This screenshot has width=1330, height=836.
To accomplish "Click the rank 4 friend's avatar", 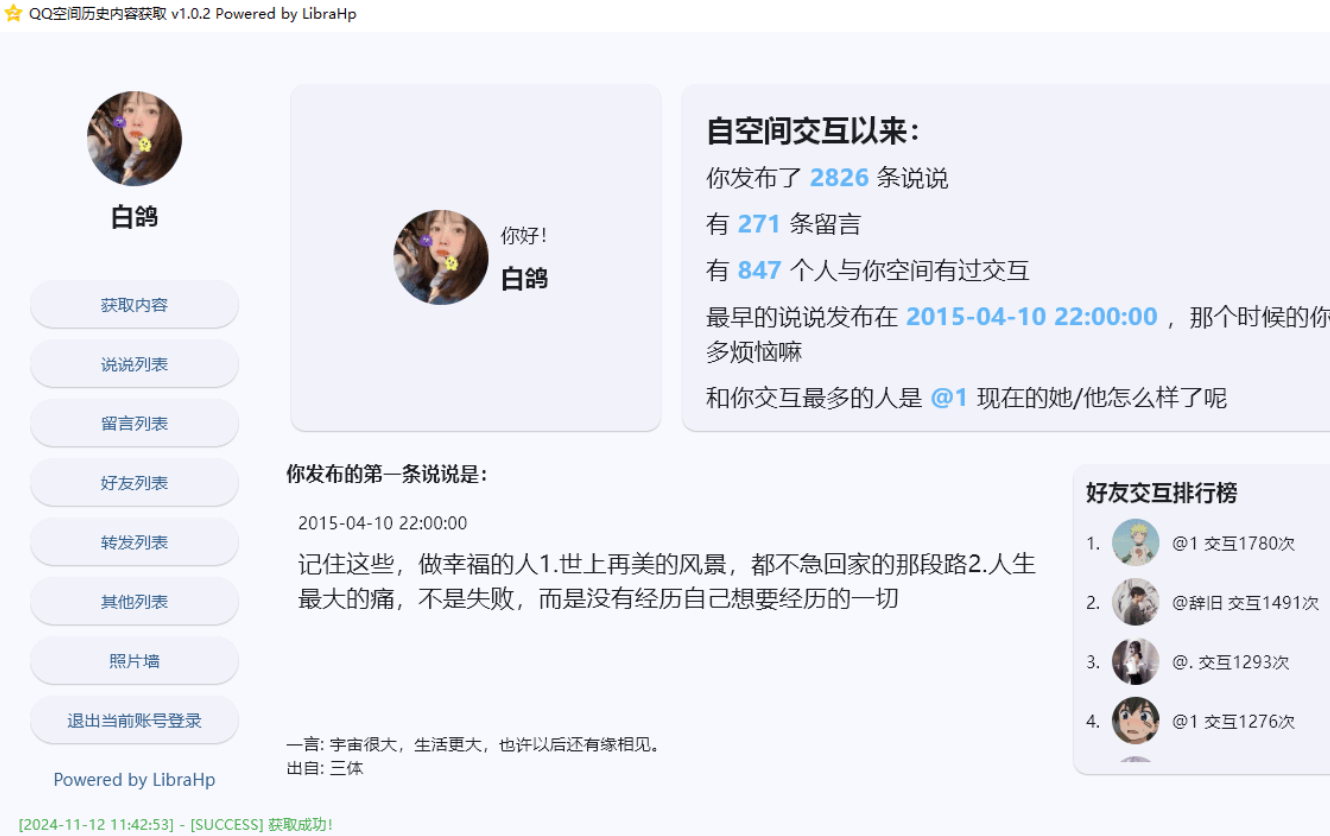I will tap(1135, 720).
